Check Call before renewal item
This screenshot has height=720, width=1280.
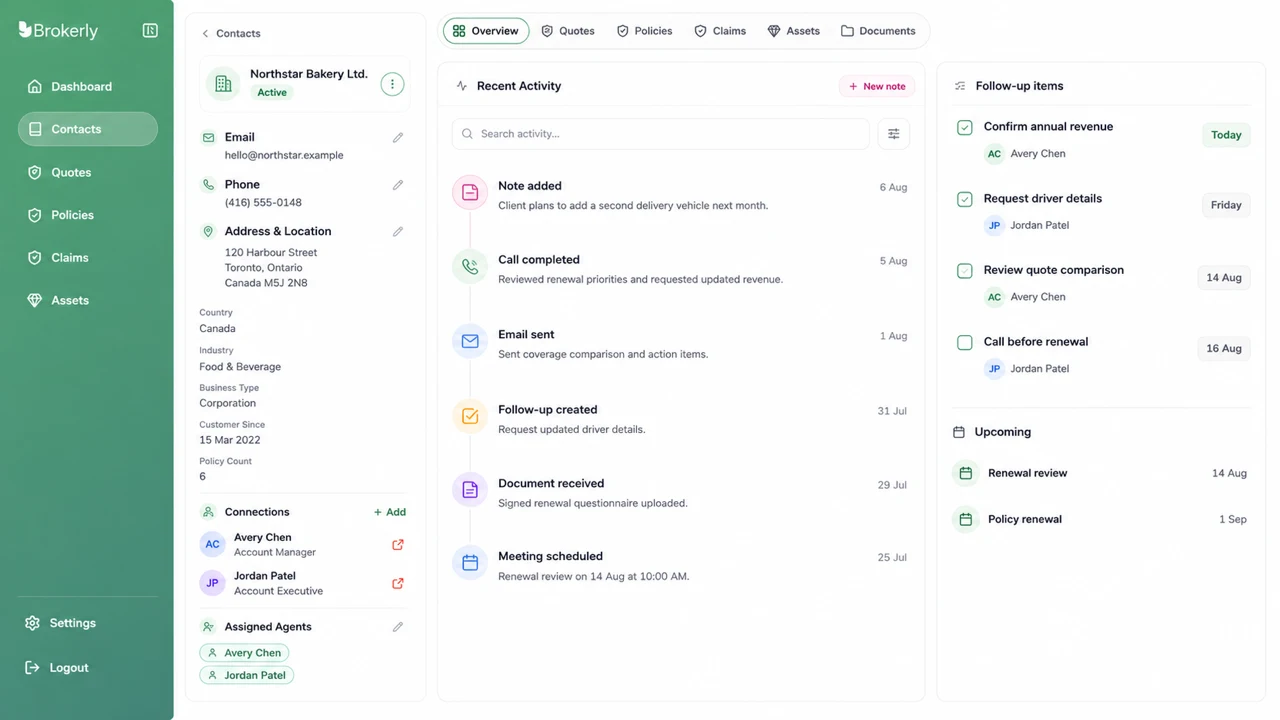click(965, 343)
